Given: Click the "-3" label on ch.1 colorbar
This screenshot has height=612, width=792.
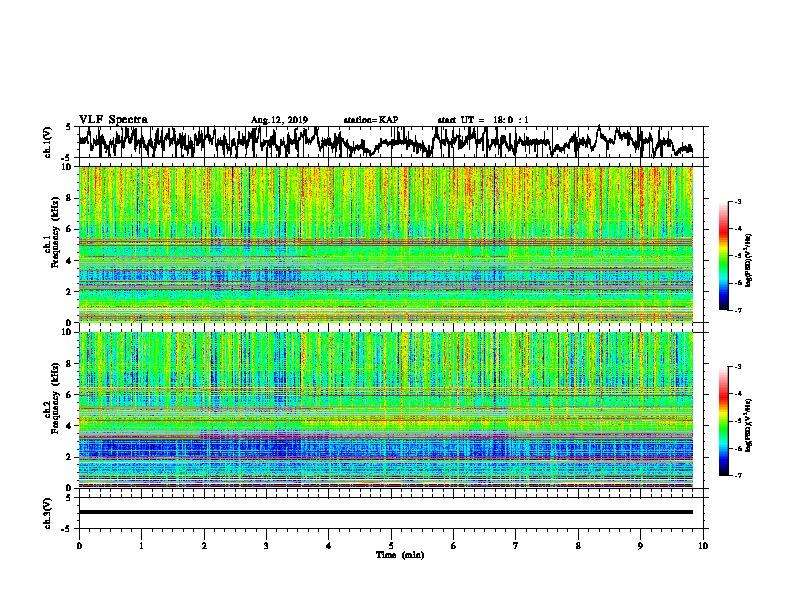Looking at the screenshot, I should (x=737, y=202).
